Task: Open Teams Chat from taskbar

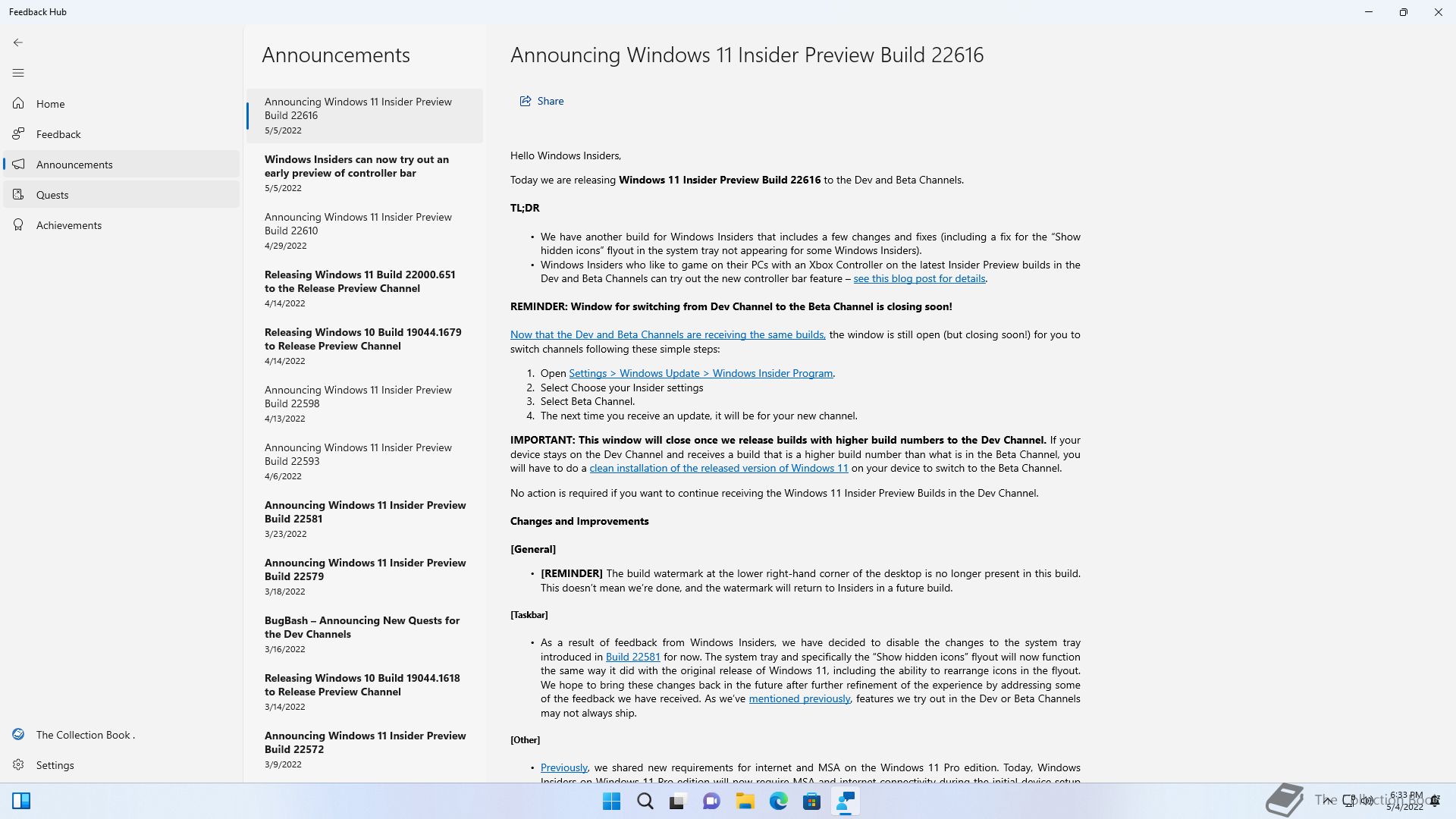Action: point(711,801)
